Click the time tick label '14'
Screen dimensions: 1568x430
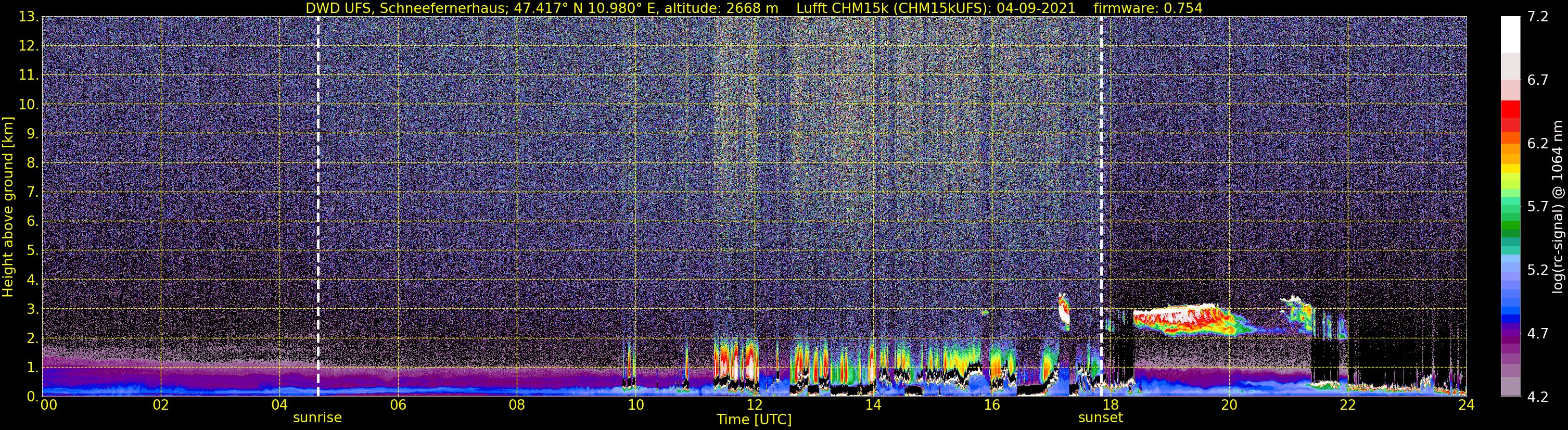(873, 405)
